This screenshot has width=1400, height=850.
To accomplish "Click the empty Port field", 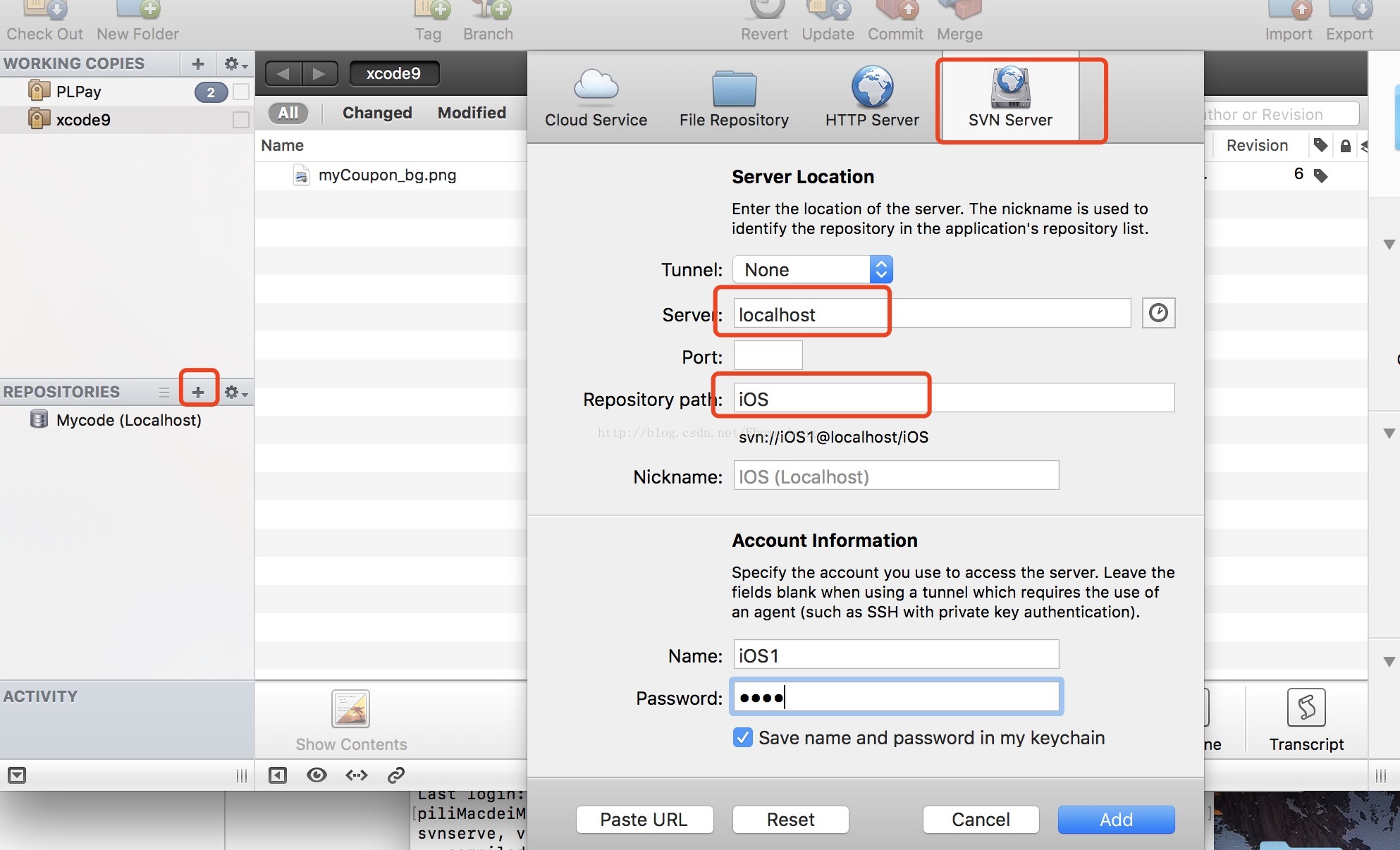I will click(x=768, y=356).
